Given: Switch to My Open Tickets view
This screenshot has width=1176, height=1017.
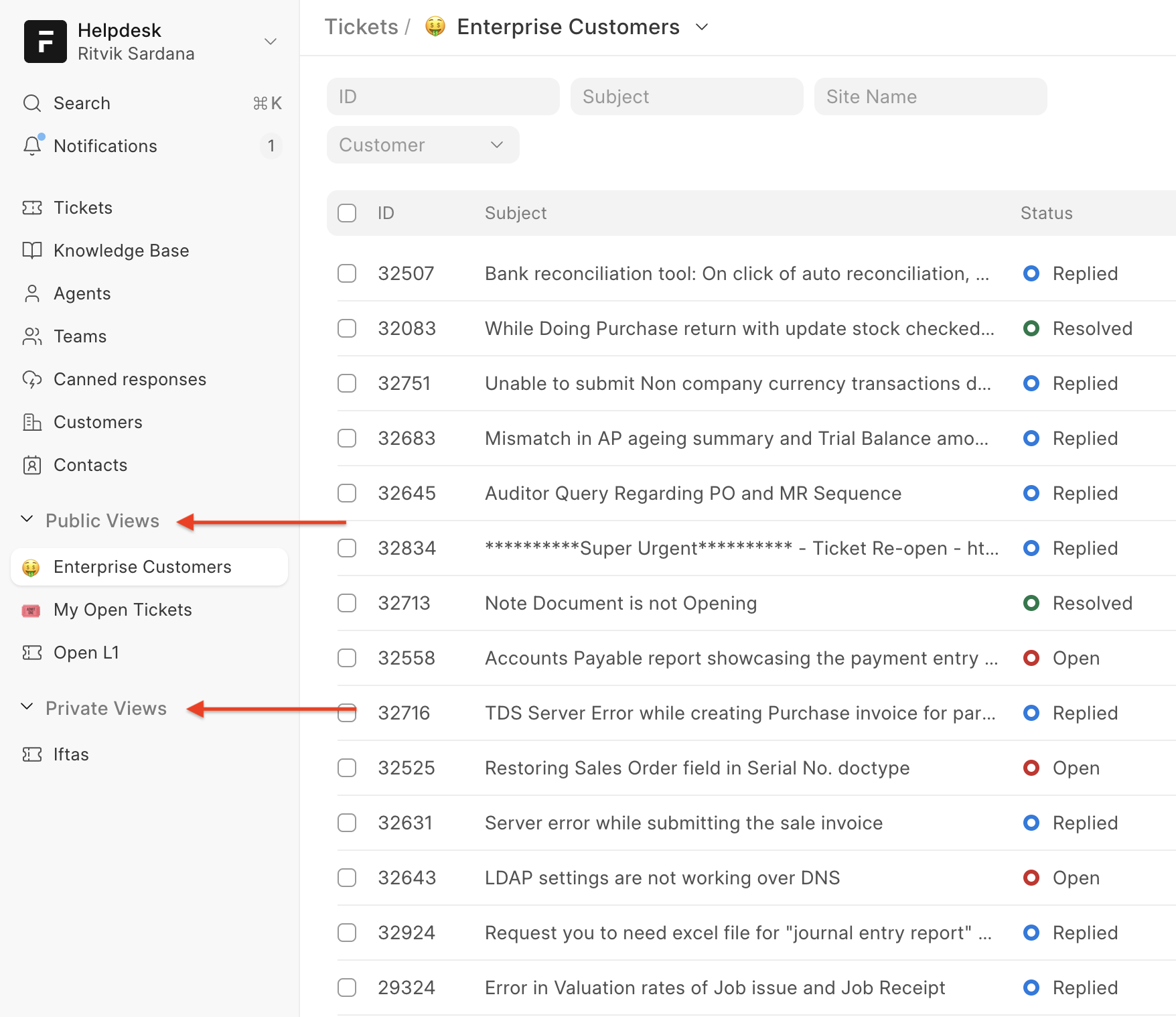Looking at the screenshot, I should coord(123,610).
